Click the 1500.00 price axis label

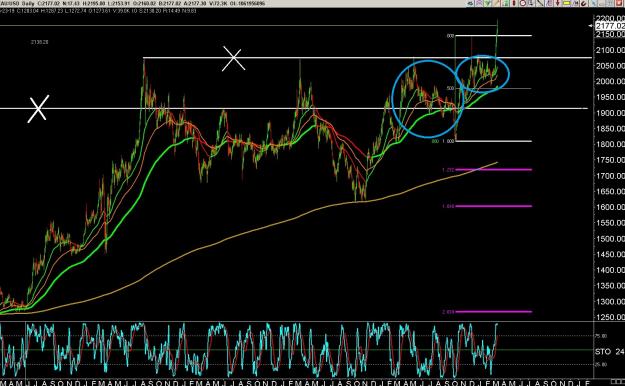point(610,239)
